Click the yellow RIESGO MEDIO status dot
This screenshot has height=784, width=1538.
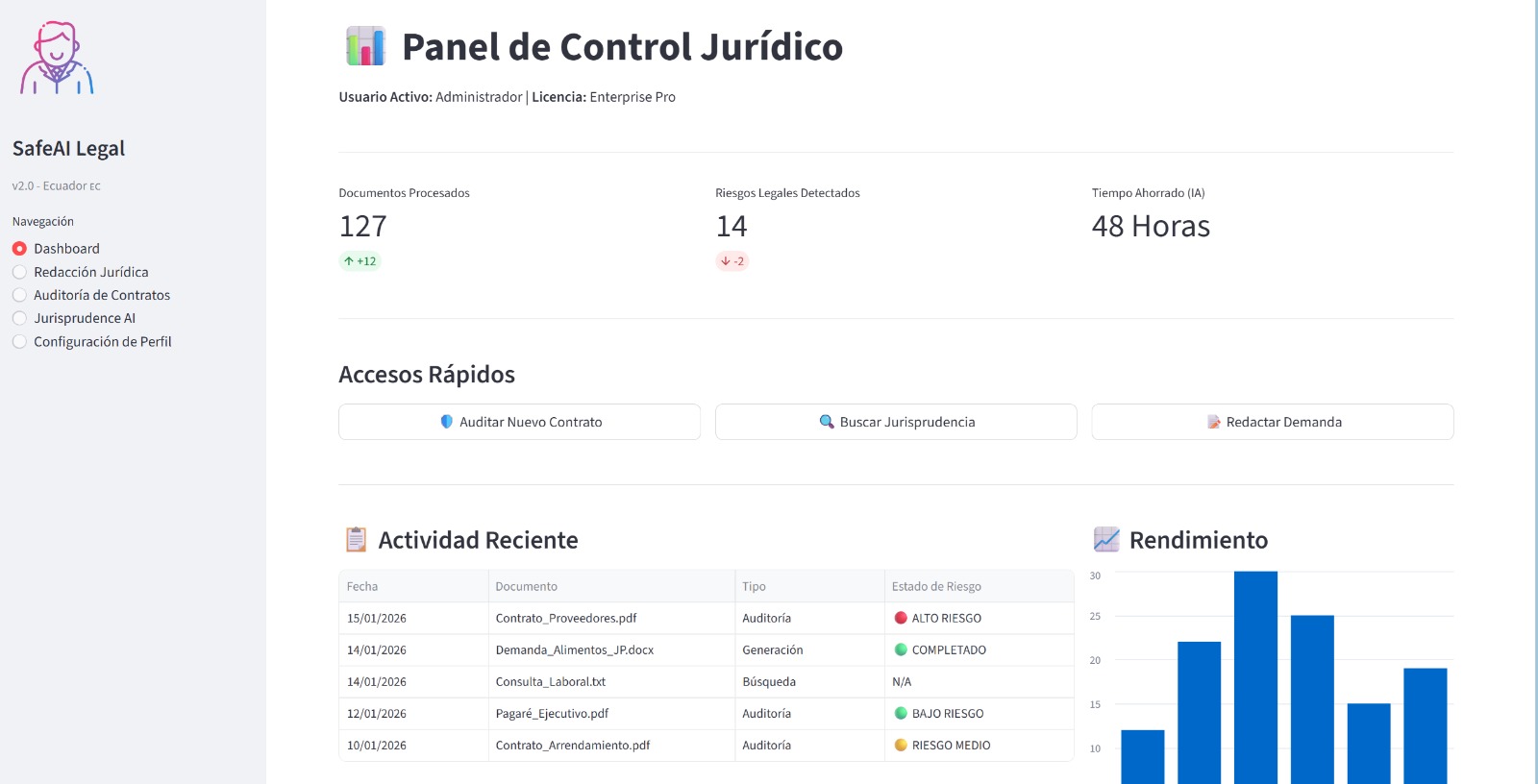tap(901, 745)
